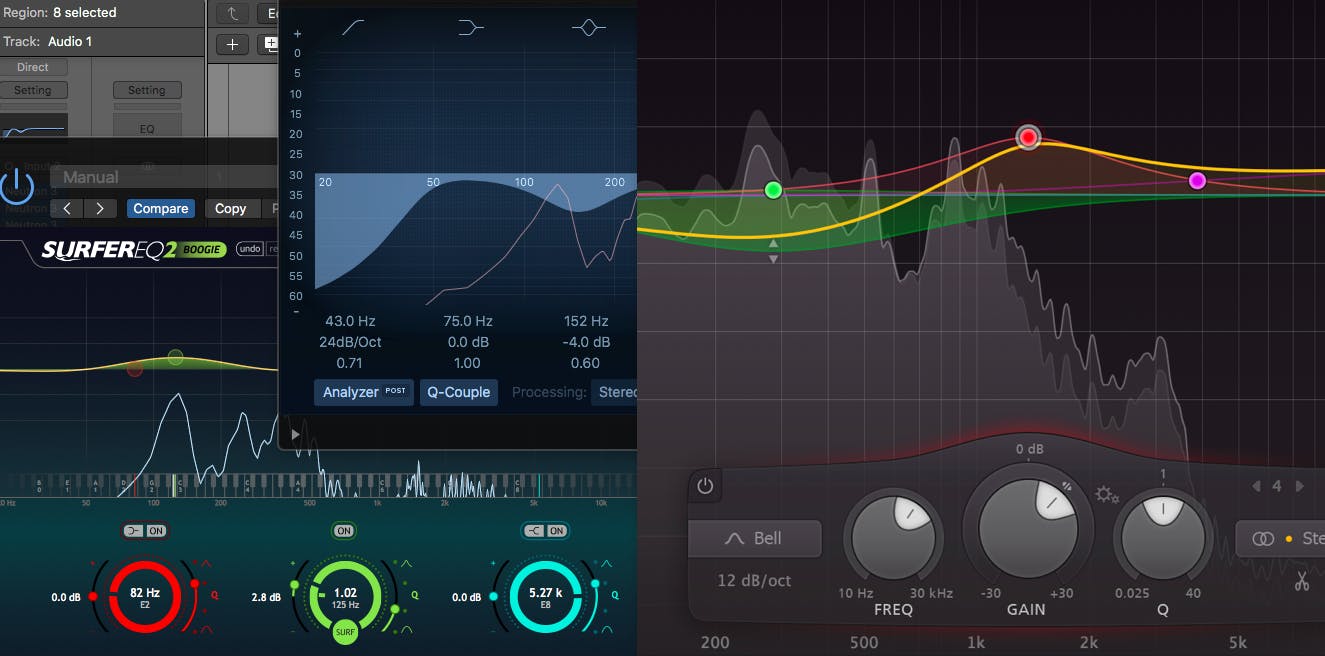Go to previous preset with left arrow
The width and height of the screenshot is (1325, 656).
(67, 208)
